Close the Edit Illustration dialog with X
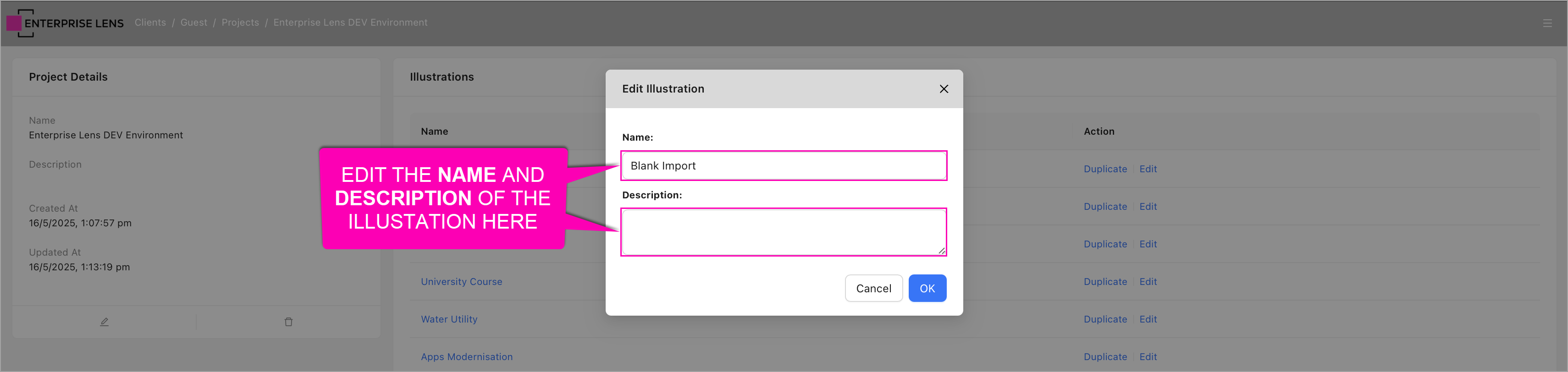This screenshot has width=1568, height=372. 943,89
